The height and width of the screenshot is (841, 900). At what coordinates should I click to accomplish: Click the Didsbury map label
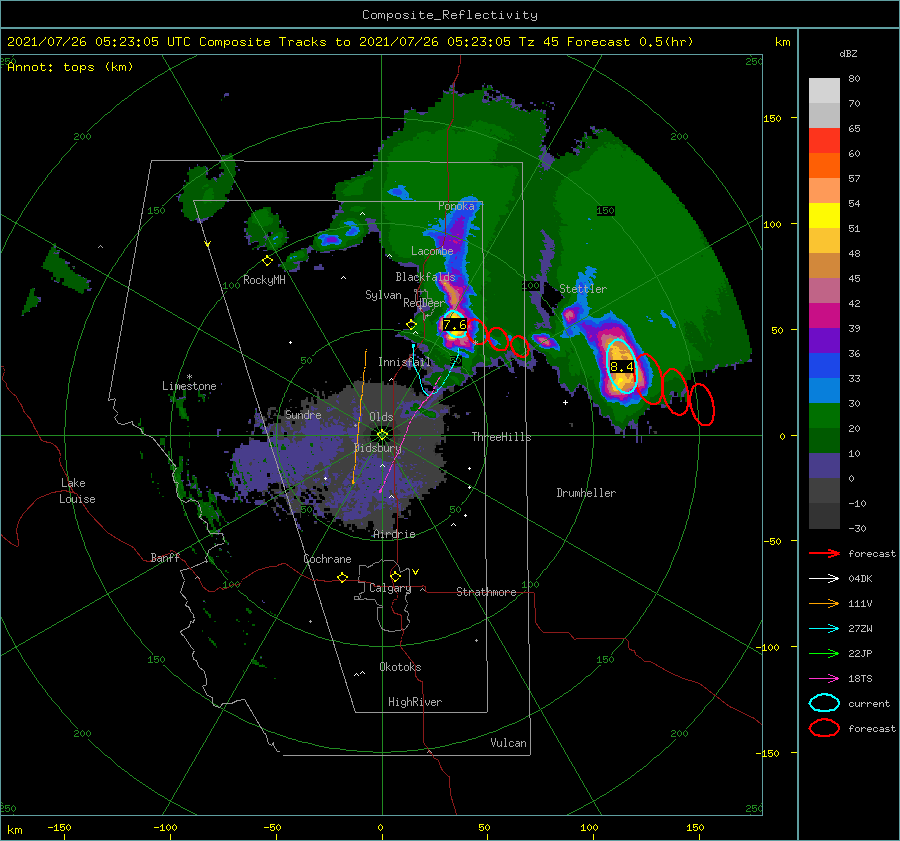click(378, 448)
